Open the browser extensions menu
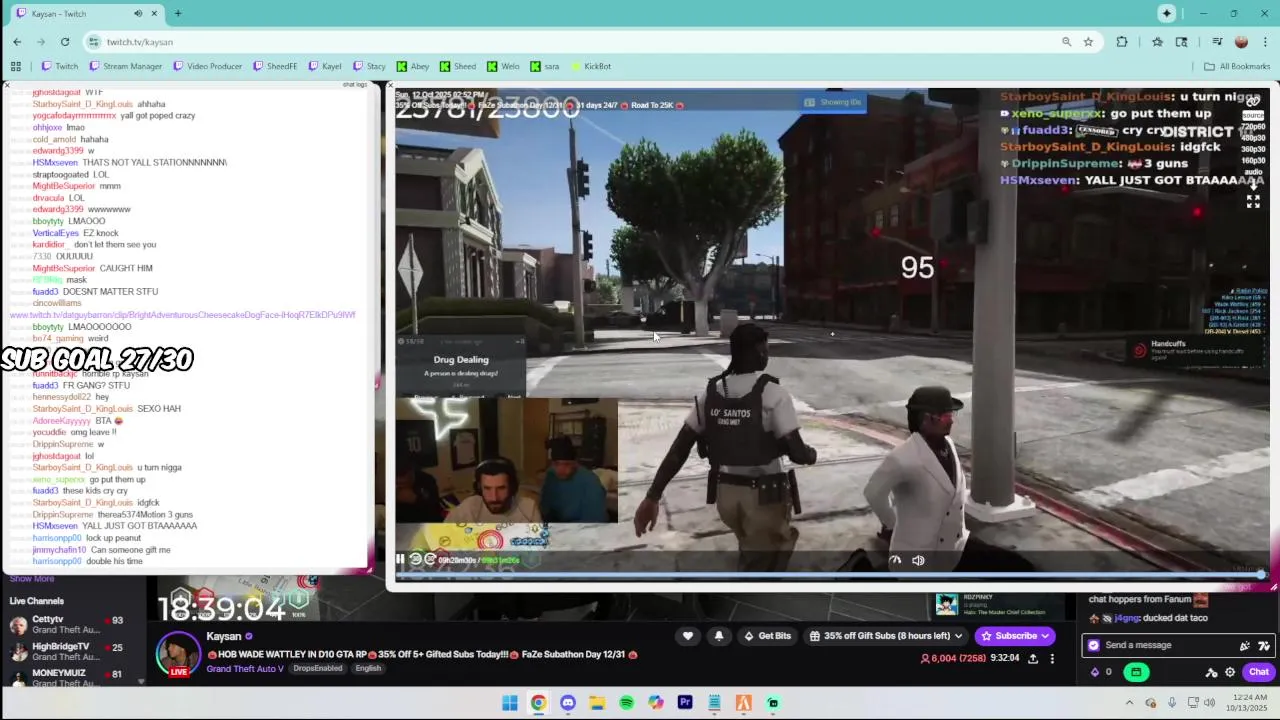 click(x=1122, y=42)
